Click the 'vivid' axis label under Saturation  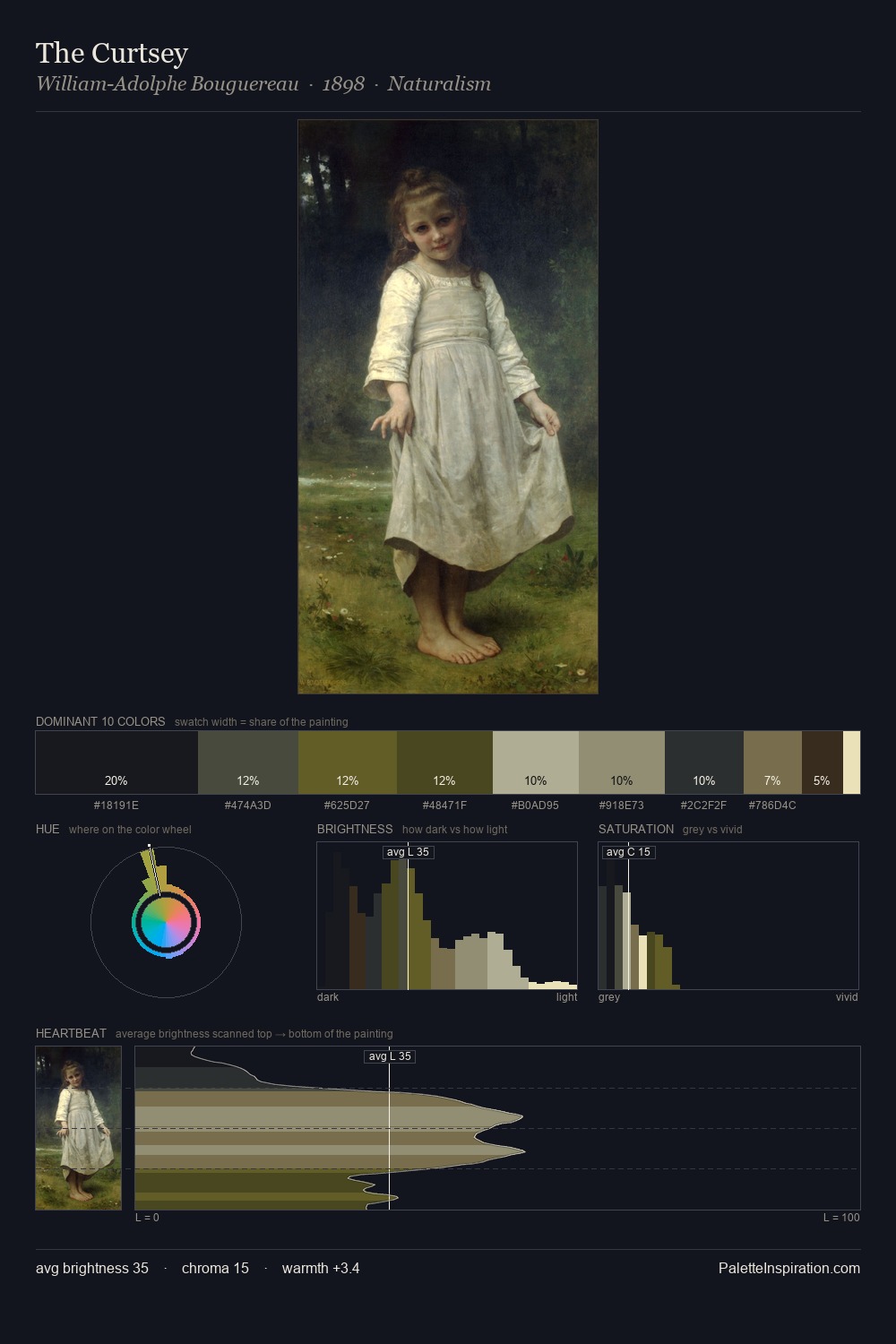[847, 997]
